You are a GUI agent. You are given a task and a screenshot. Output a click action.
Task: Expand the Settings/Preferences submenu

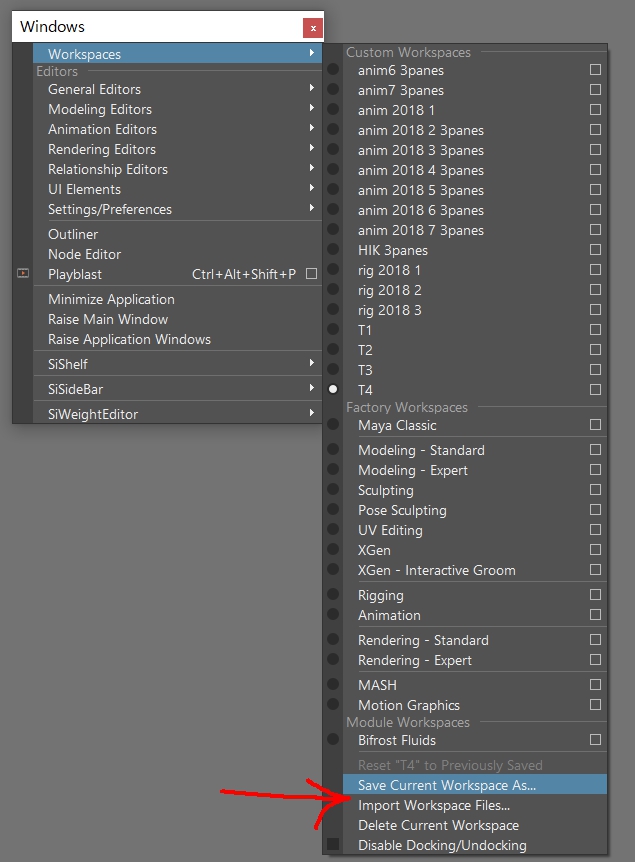(x=312, y=208)
